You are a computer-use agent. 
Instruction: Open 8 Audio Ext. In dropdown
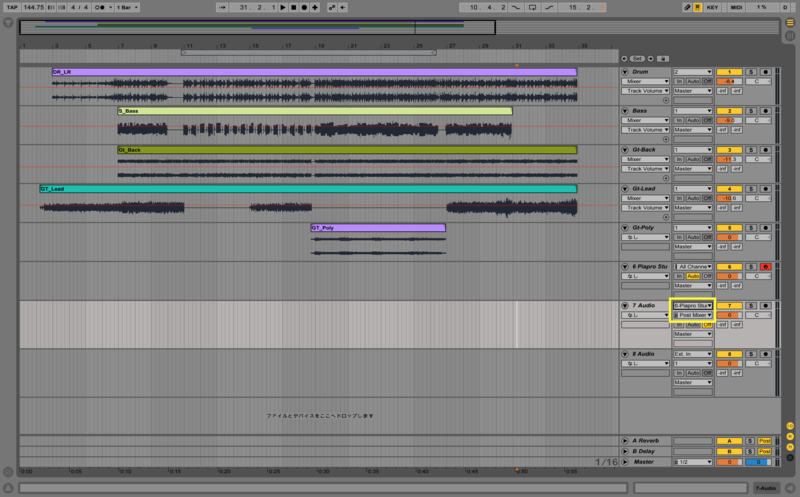pyautogui.click(x=692, y=354)
